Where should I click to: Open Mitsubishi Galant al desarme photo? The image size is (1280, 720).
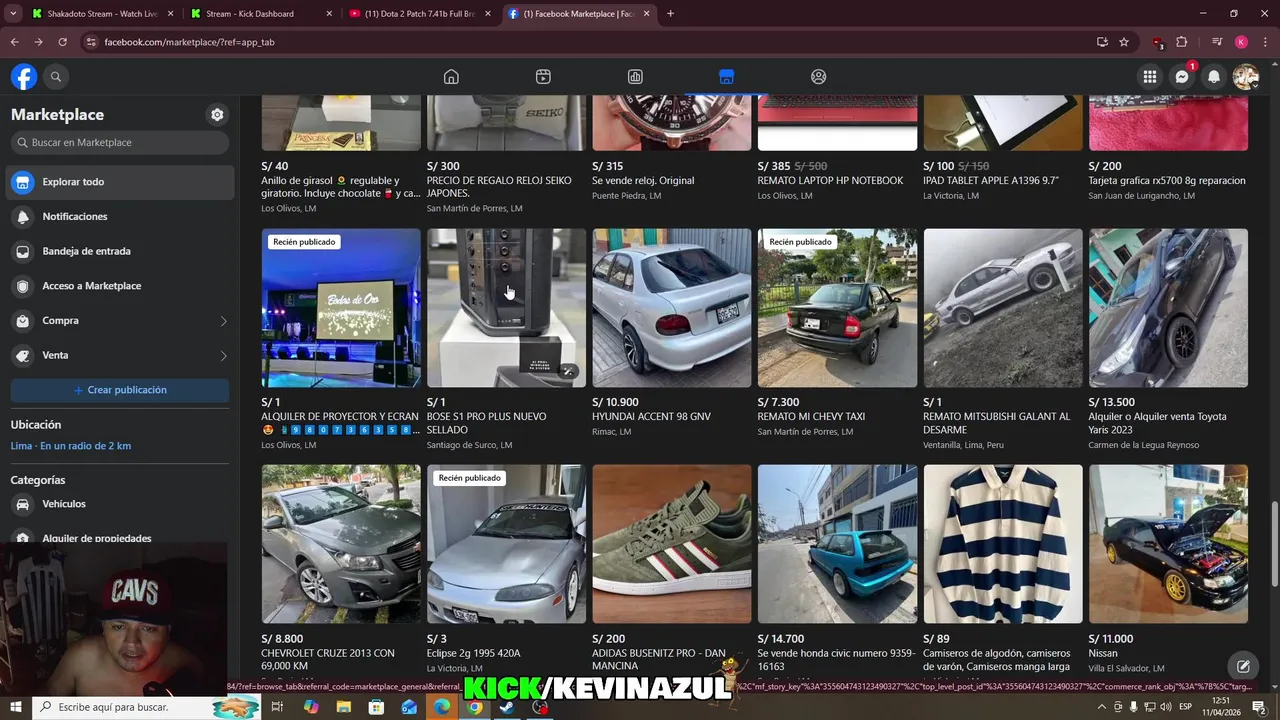coord(1003,308)
